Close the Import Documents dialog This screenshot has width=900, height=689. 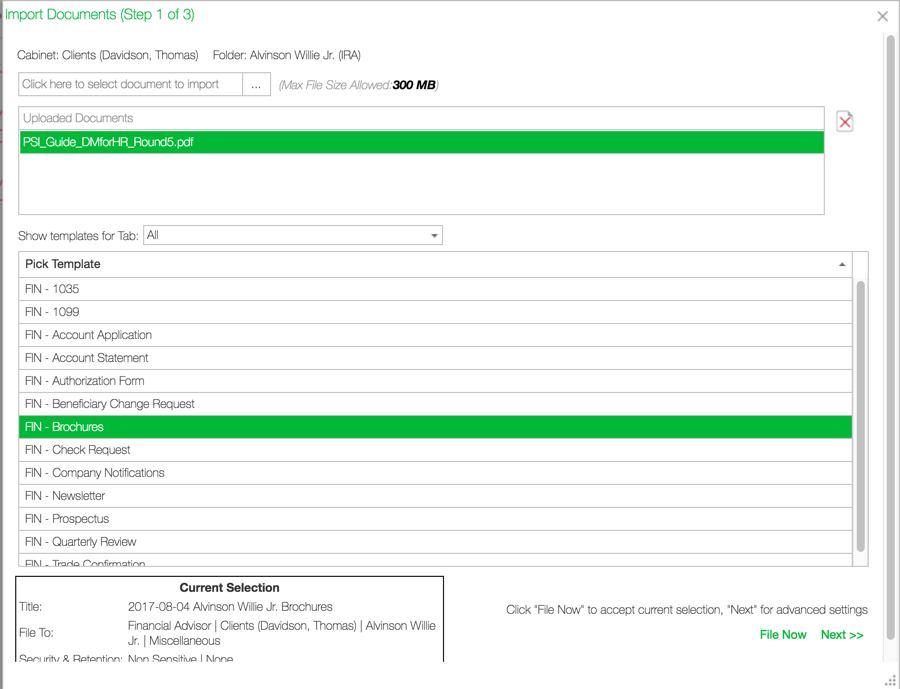pos(882,16)
